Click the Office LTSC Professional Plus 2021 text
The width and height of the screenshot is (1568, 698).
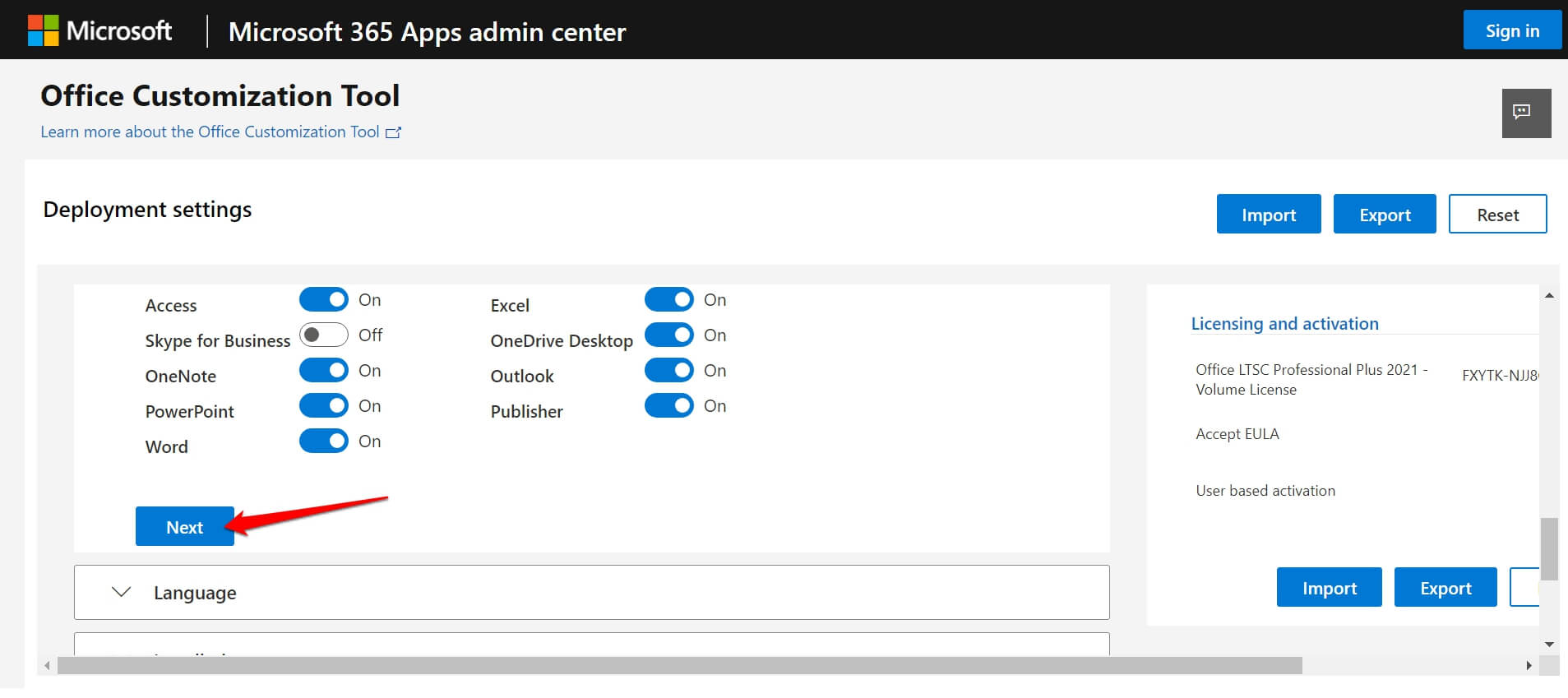tap(1311, 379)
